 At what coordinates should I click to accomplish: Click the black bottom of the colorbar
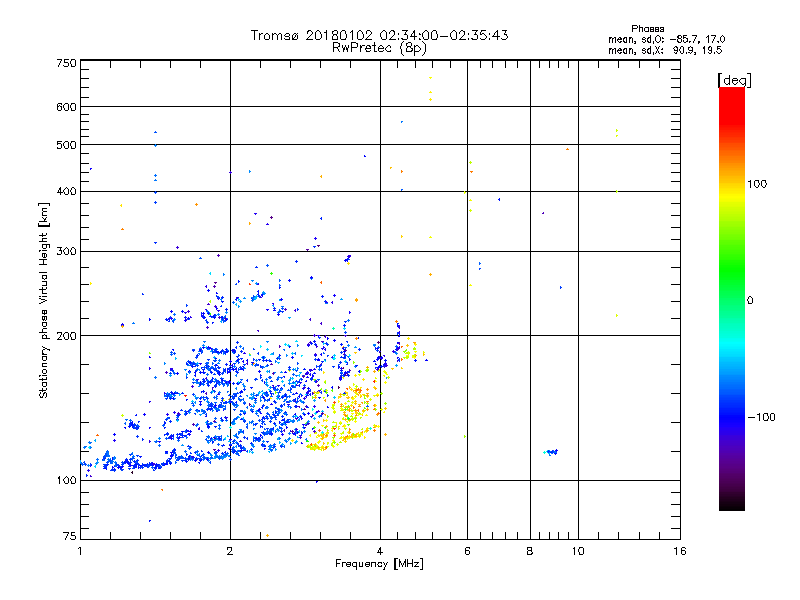tap(732, 503)
